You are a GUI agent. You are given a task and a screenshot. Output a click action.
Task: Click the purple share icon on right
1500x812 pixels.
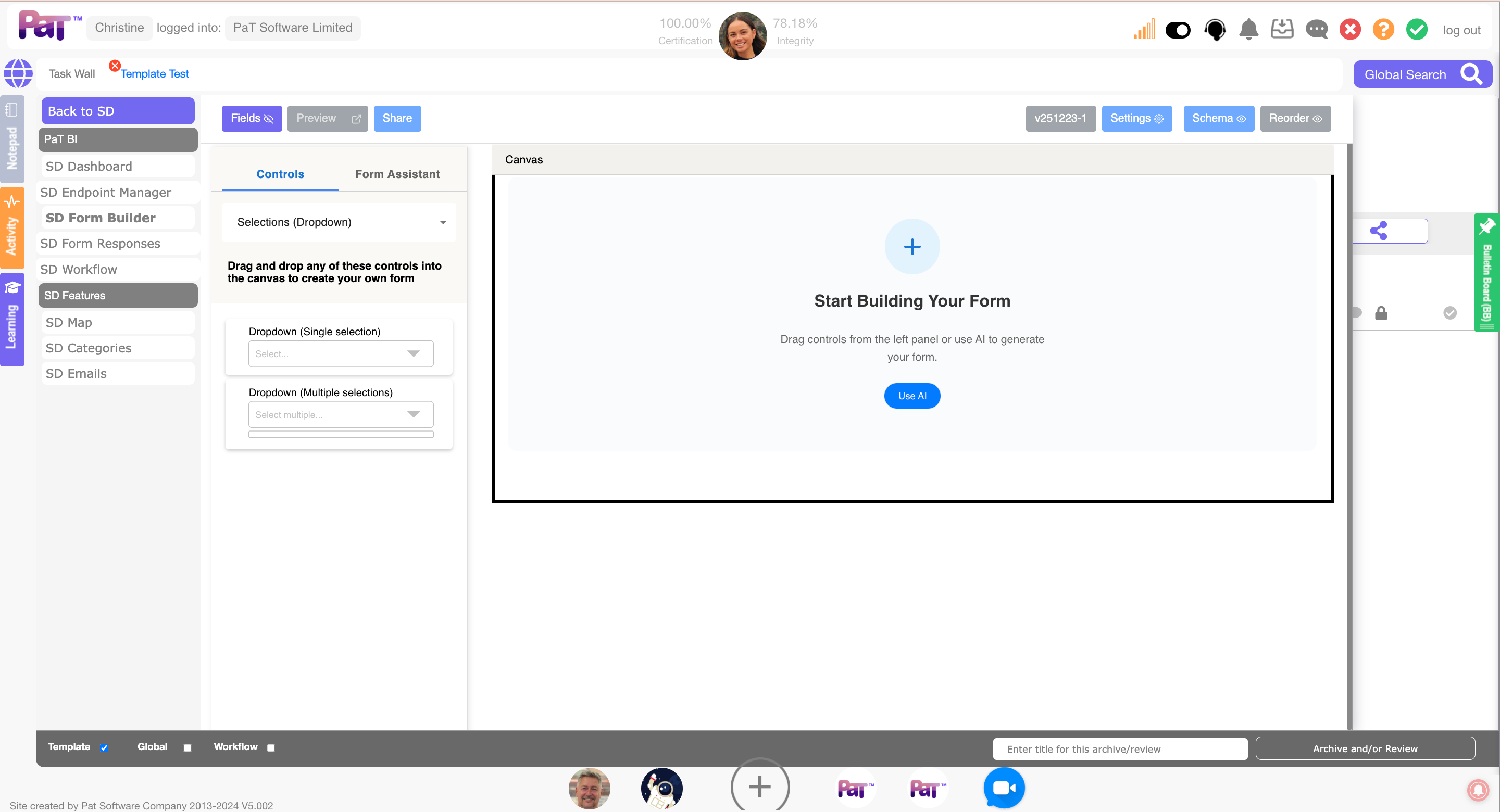pos(1378,231)
